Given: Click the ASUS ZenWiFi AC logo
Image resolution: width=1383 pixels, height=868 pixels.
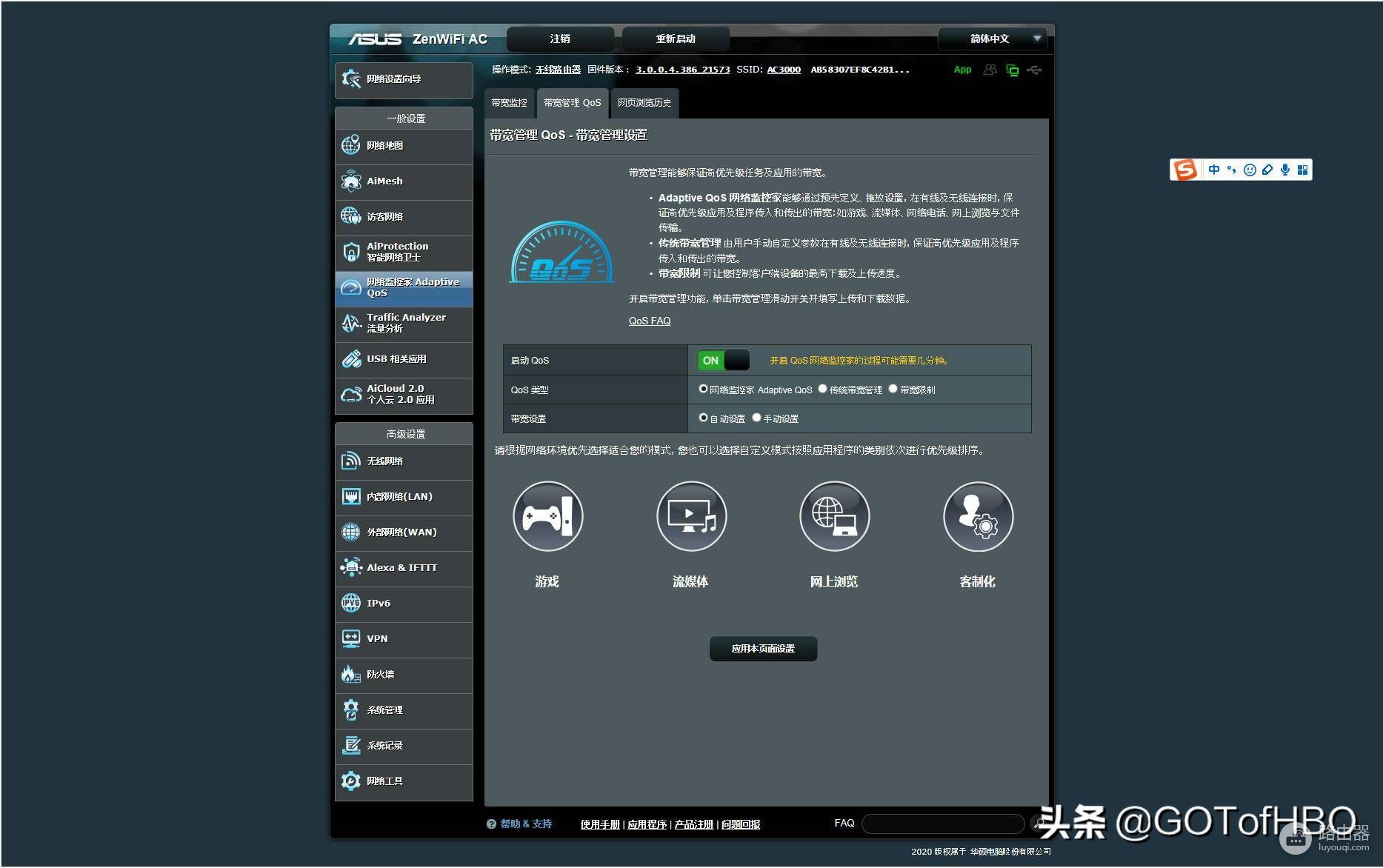Looking at the screenshot, I should coord(418,39).
